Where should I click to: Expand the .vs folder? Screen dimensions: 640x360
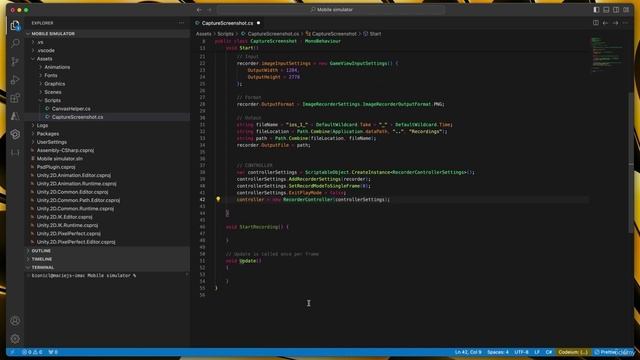tap(108, 42)
